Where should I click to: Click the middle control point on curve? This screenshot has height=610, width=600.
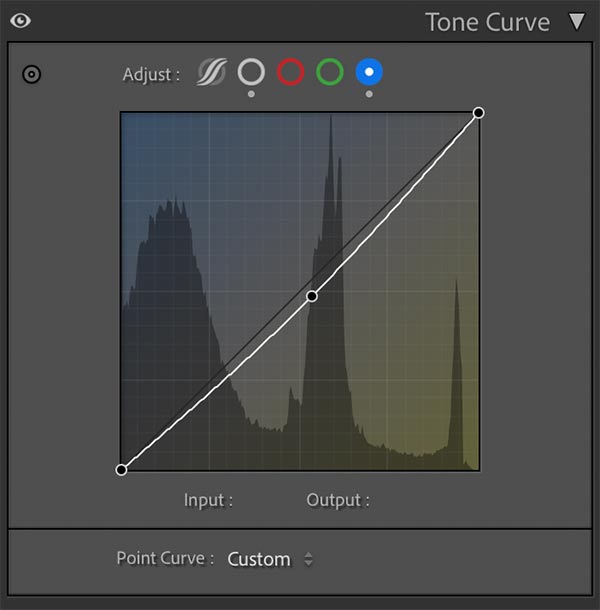312,296
